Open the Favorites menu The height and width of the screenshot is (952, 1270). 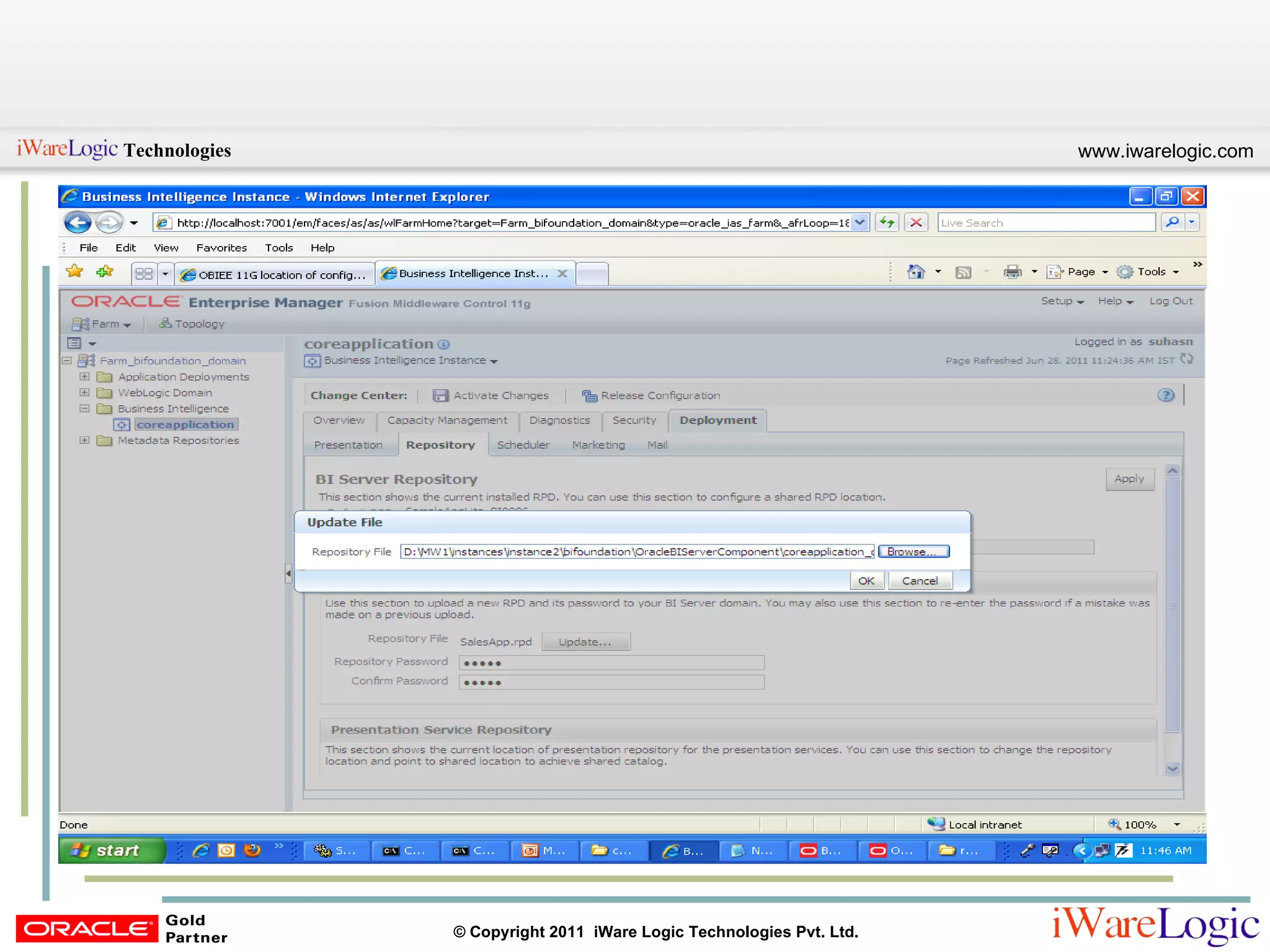[x=221, y=248]
